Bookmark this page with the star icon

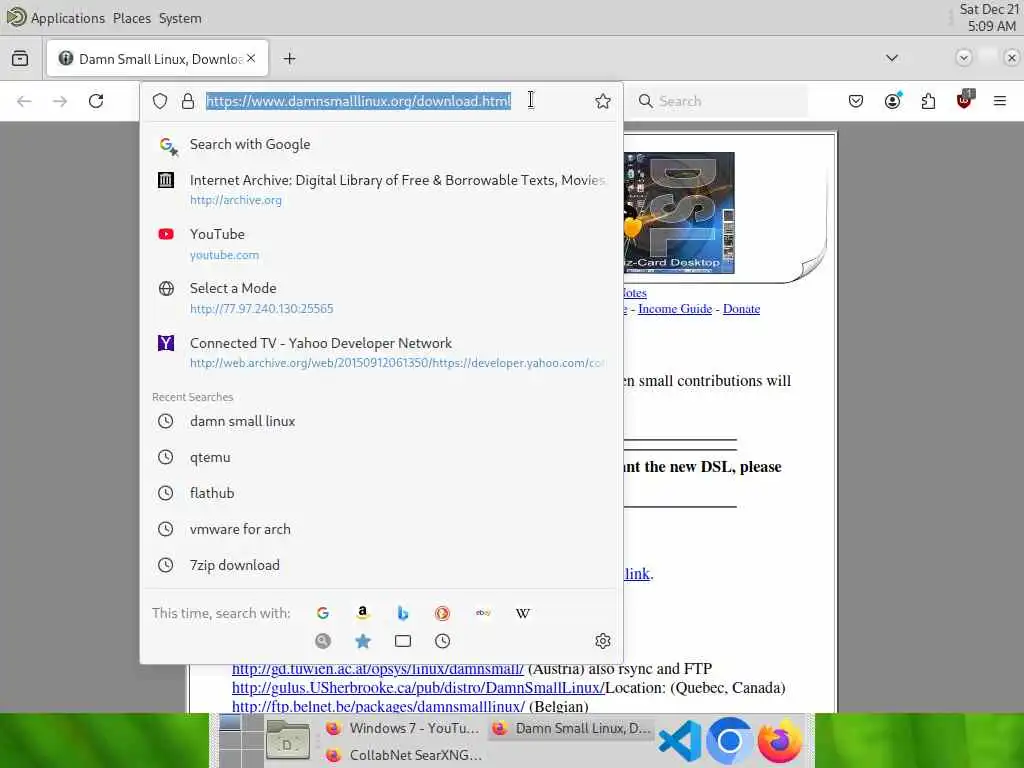(x=603, y=101)
